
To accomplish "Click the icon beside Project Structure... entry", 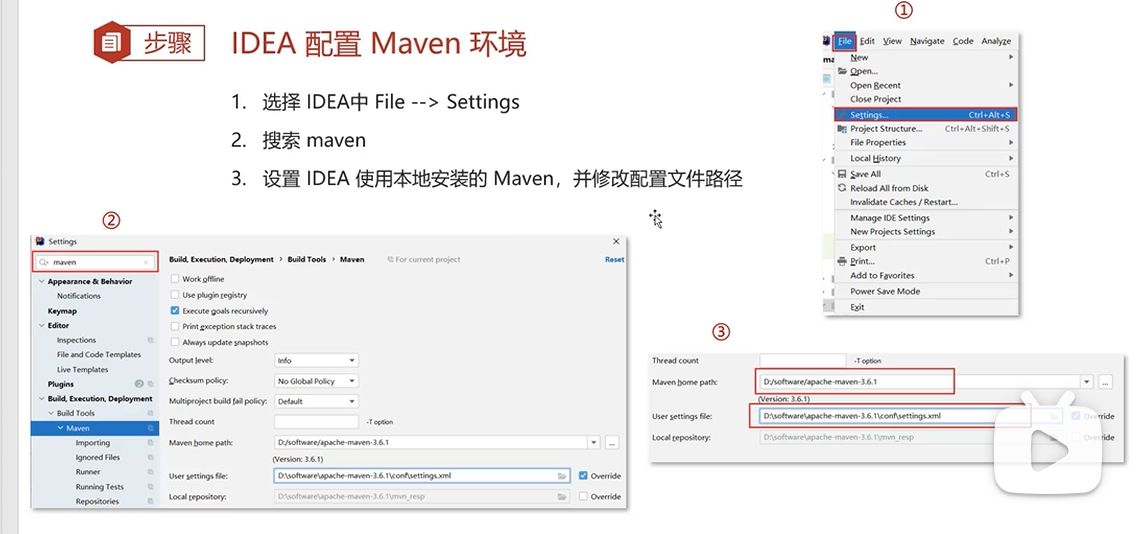I will [842, 128].
